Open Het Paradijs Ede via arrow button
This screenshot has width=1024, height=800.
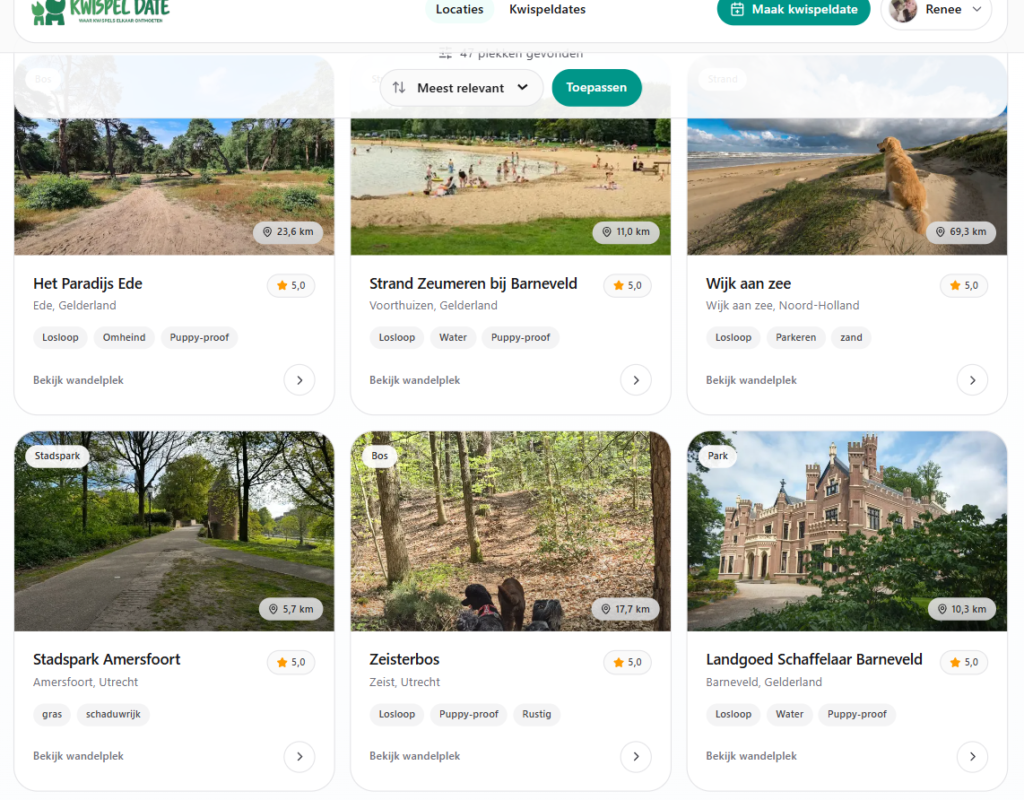(x=299, y=380)
